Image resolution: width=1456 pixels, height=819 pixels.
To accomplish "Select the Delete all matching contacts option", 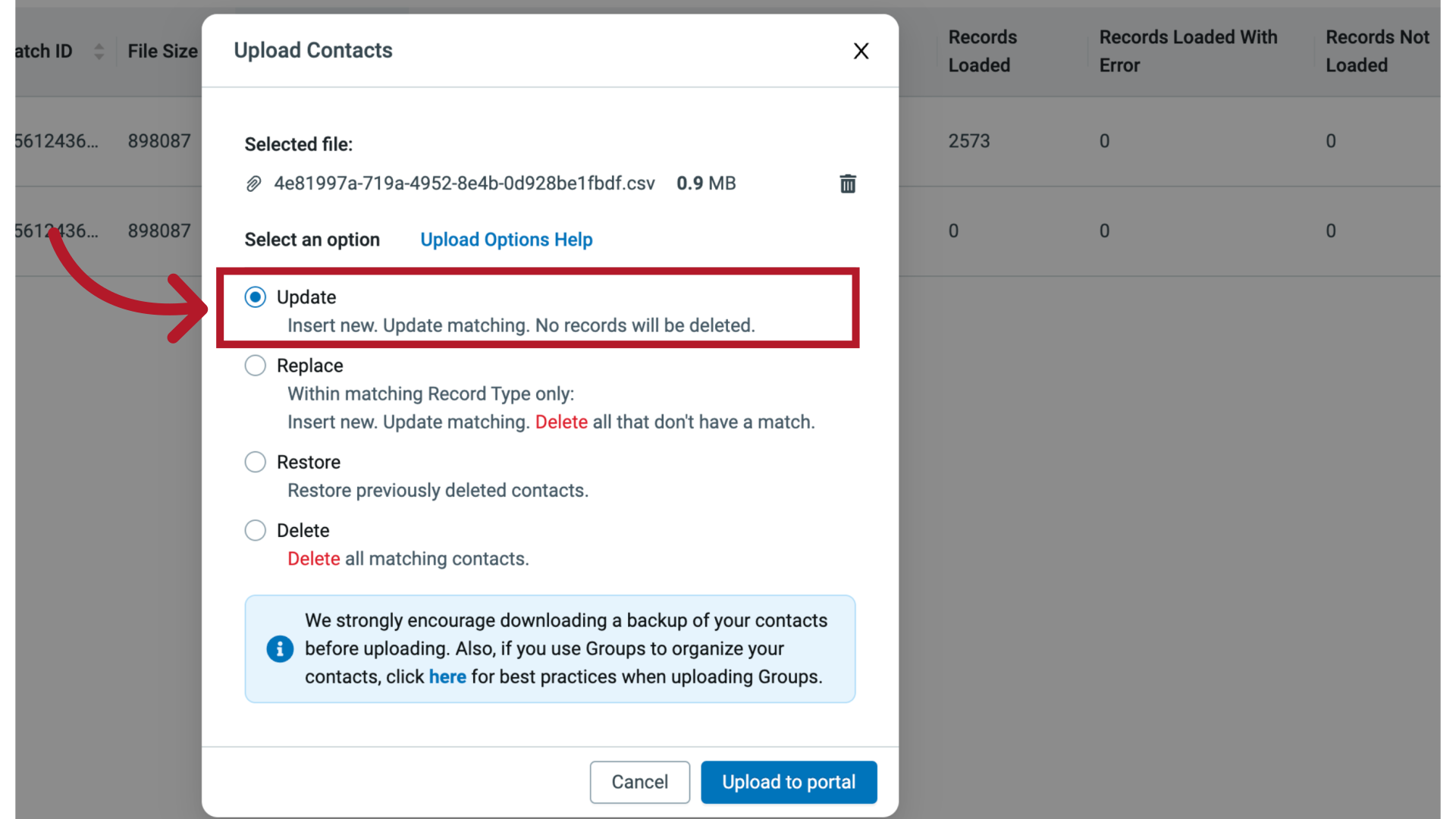I will (256, 530).
